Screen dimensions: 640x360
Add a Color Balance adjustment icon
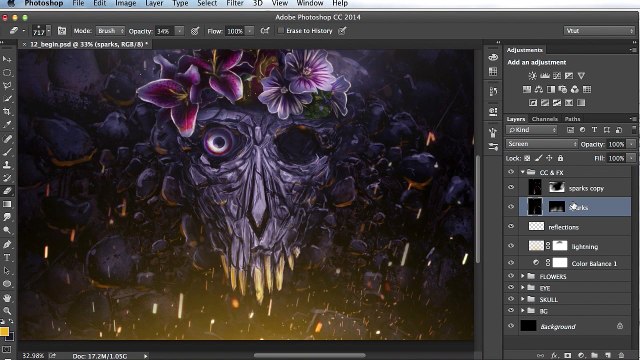coord(539,89)
